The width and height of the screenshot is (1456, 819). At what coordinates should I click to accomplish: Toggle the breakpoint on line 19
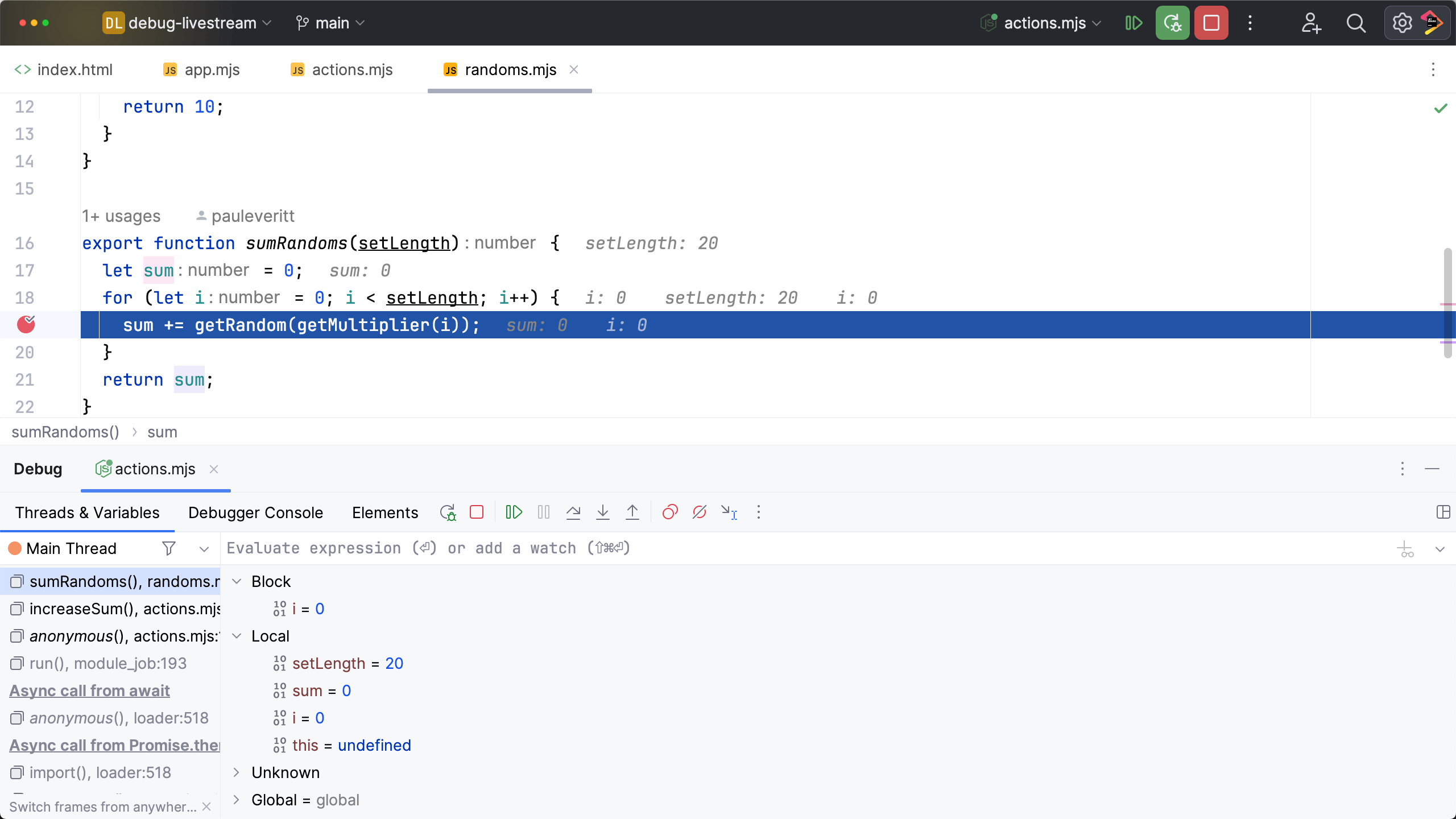click(x=27, y=325)
